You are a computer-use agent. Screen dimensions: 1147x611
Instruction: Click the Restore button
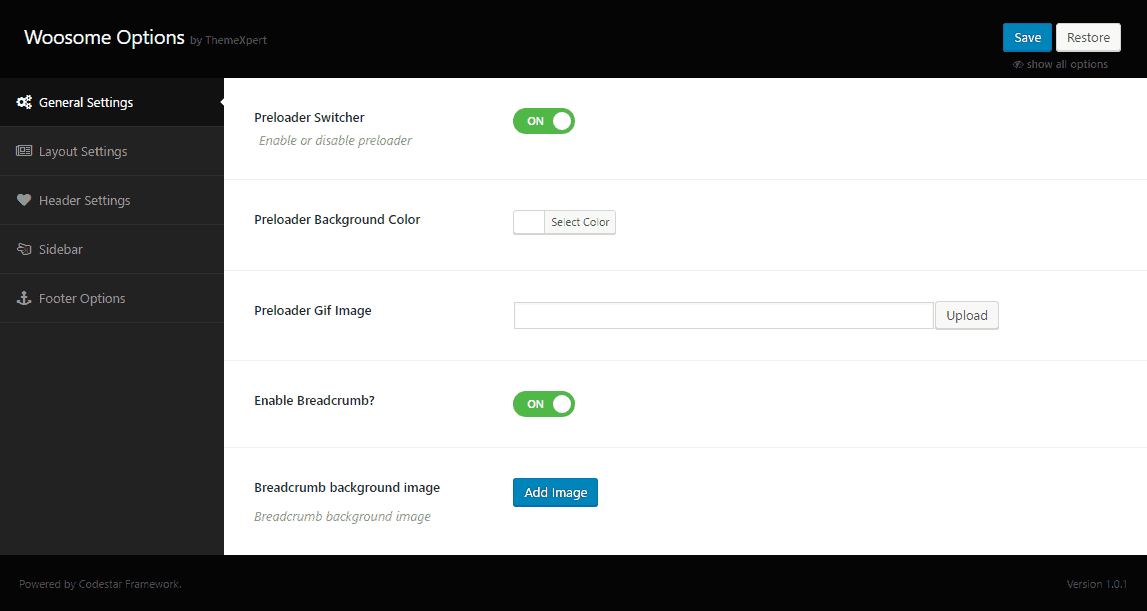[1088, 37]
